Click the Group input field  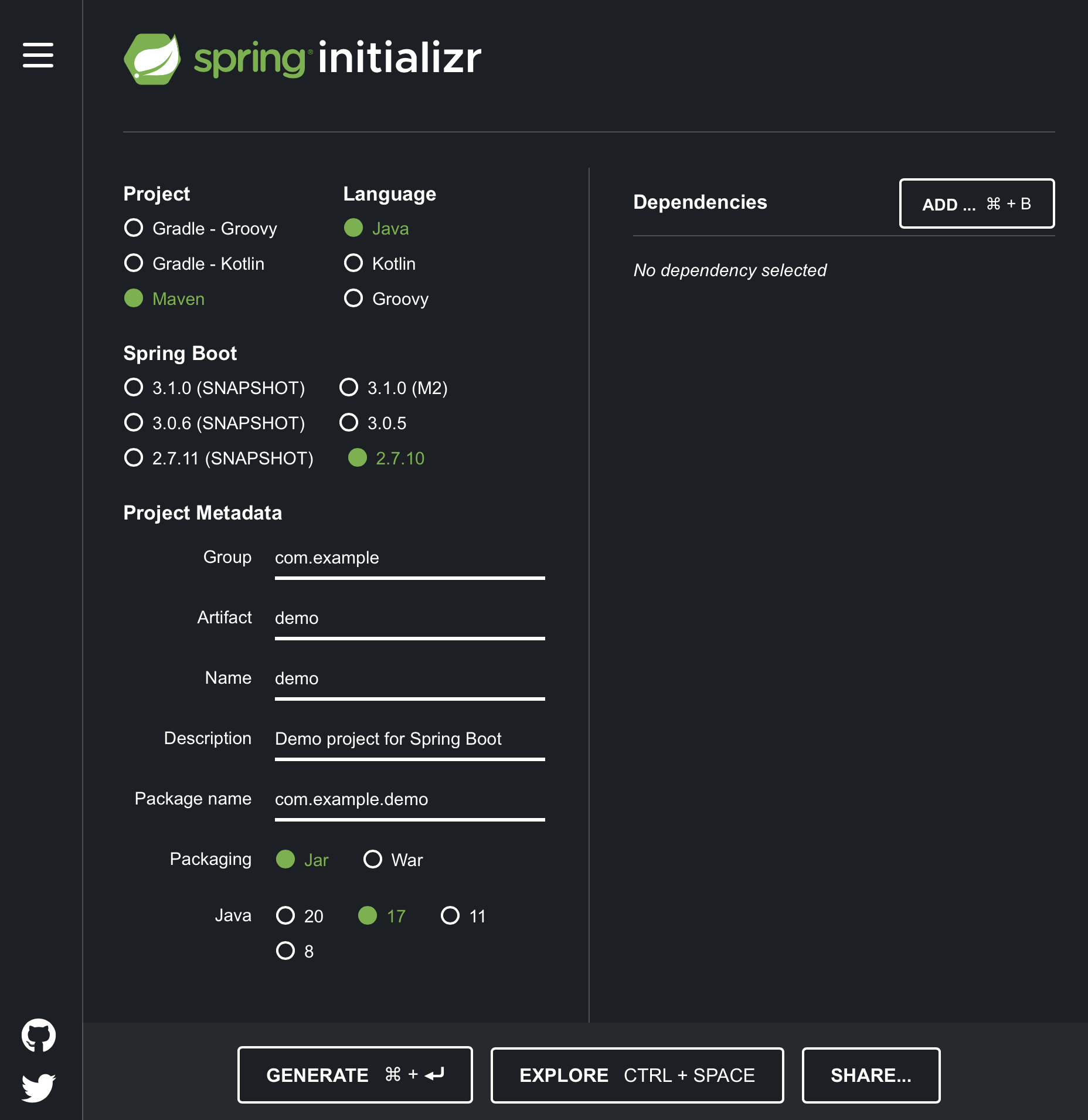click(410, 559)
